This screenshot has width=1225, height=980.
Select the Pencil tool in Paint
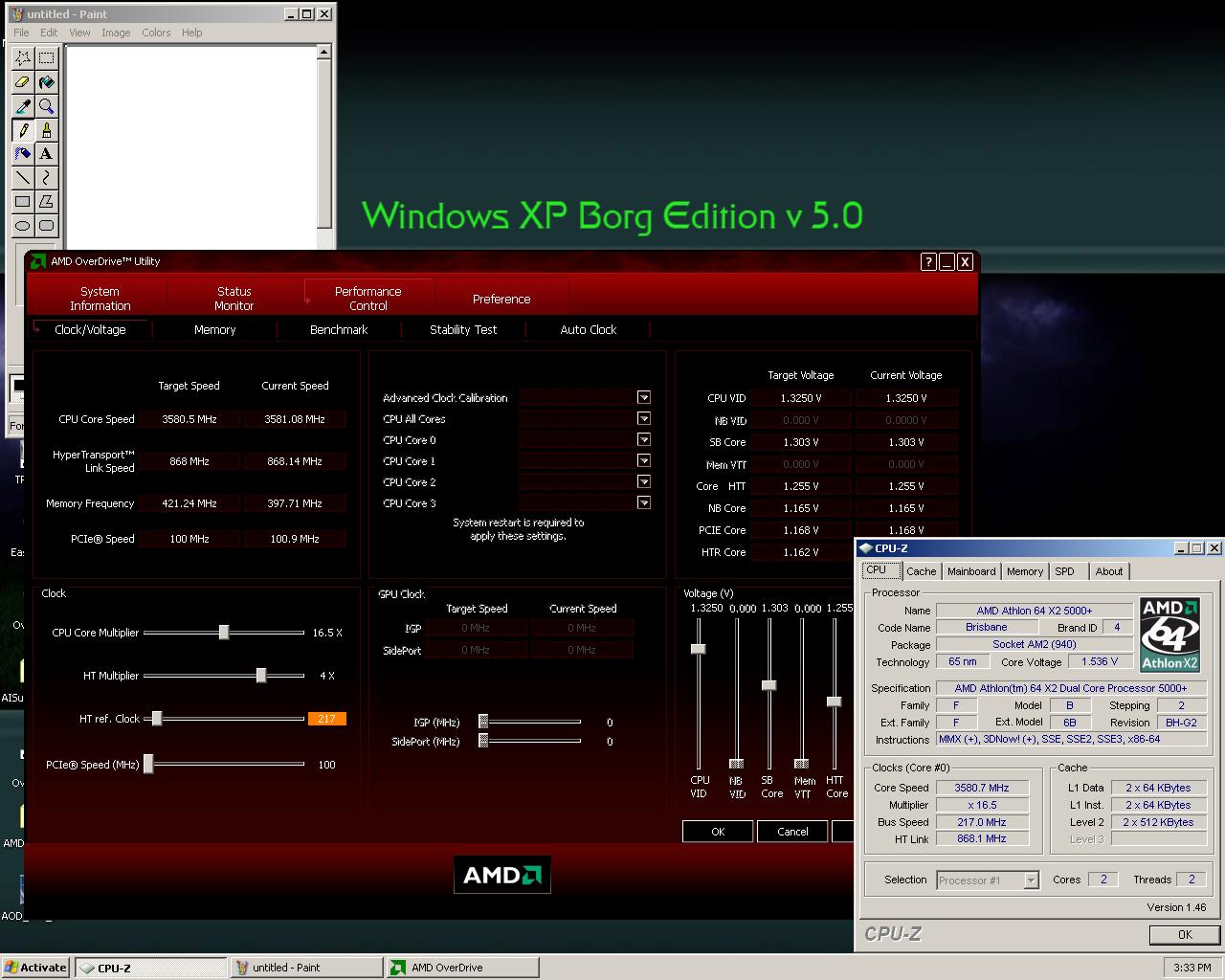23,130
